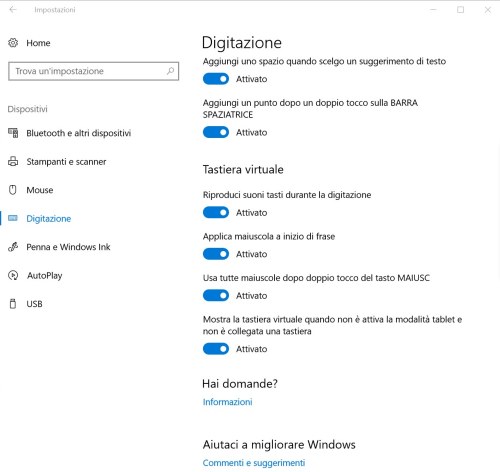Click the Mouse icon in sidebar
Viewport: 500px width, 472px height.
coord(13,190)
